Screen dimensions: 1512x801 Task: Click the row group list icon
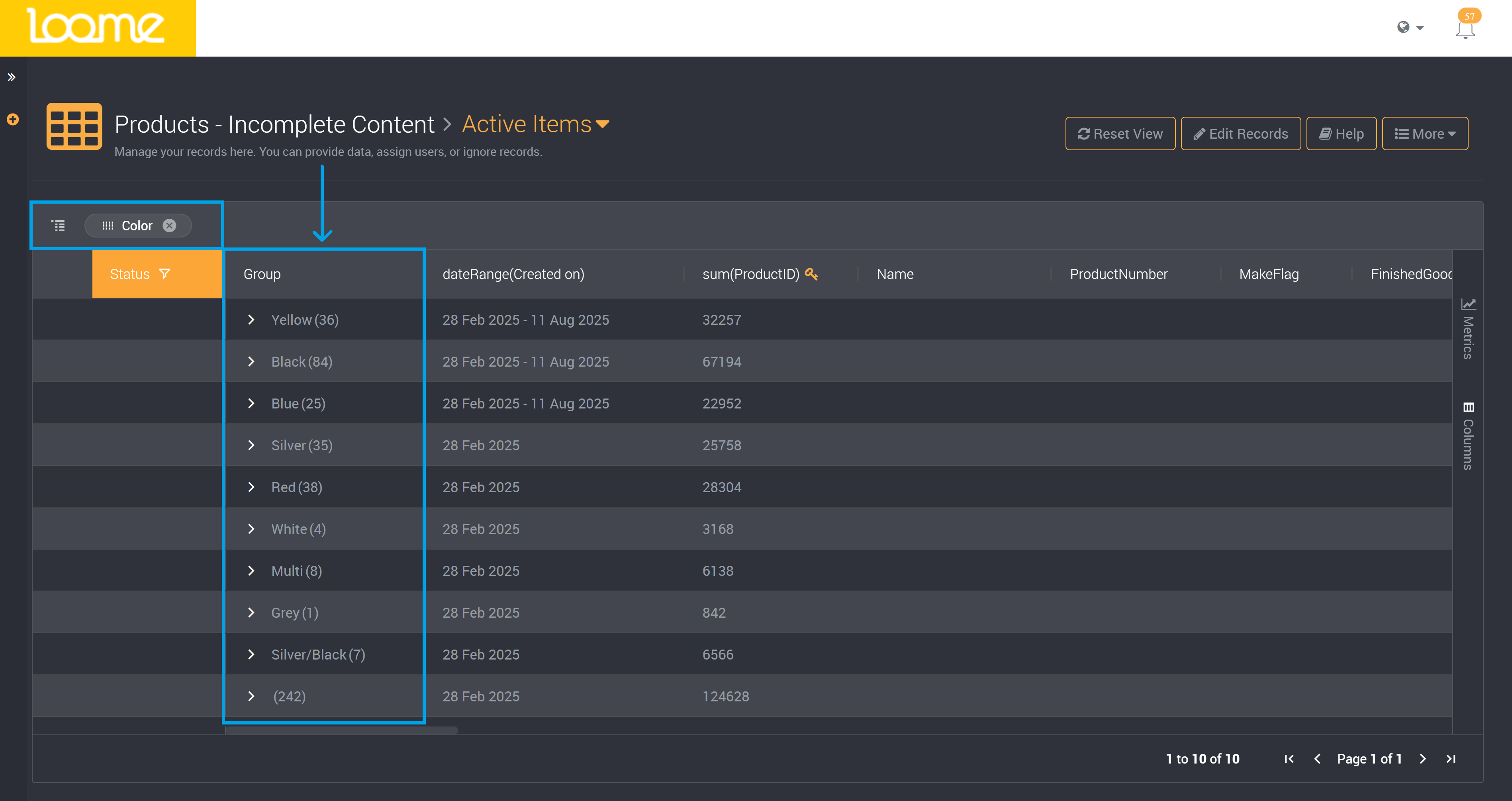coord(59,226)
